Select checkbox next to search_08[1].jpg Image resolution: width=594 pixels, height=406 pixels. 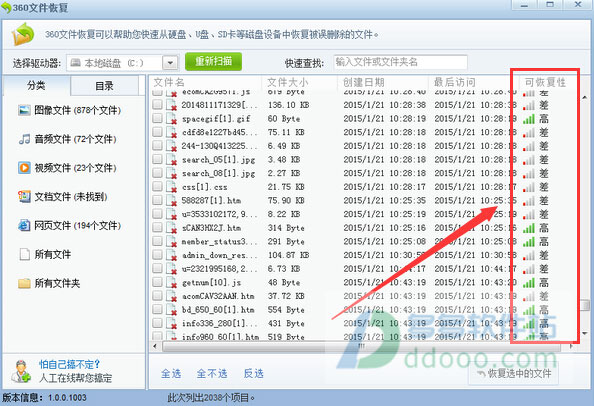coord(157,173)
